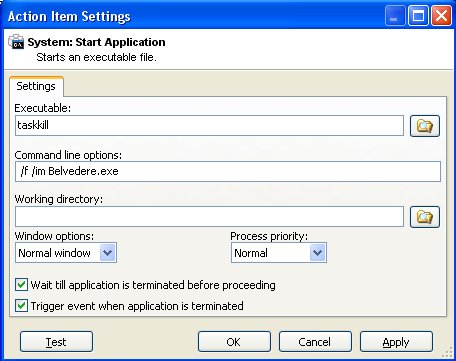Viewport: 456px width, 361px height.
Task: Expand the Process priority dropdown arrow
Action: coord(317,253)
